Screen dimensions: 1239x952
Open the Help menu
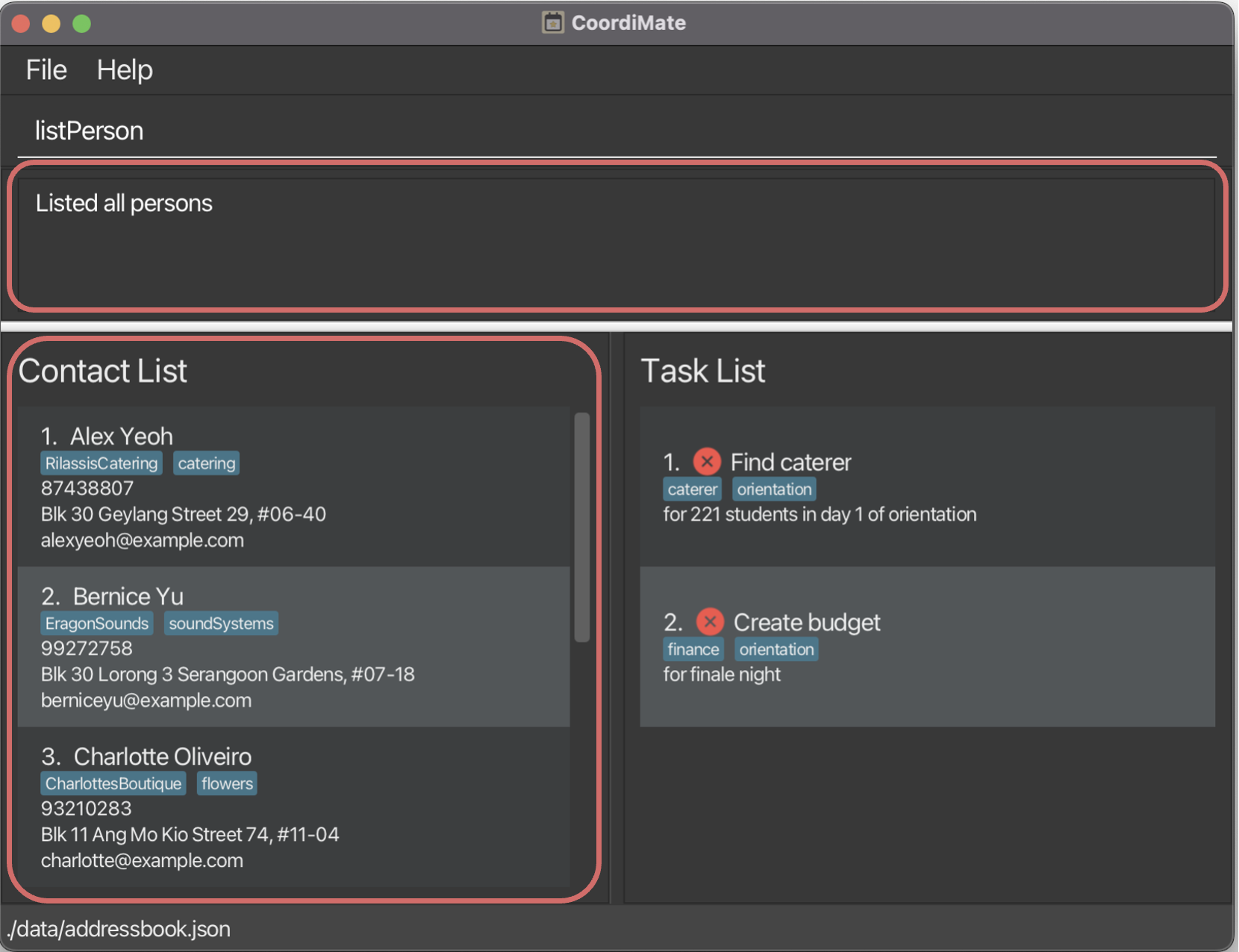point(125,70)
